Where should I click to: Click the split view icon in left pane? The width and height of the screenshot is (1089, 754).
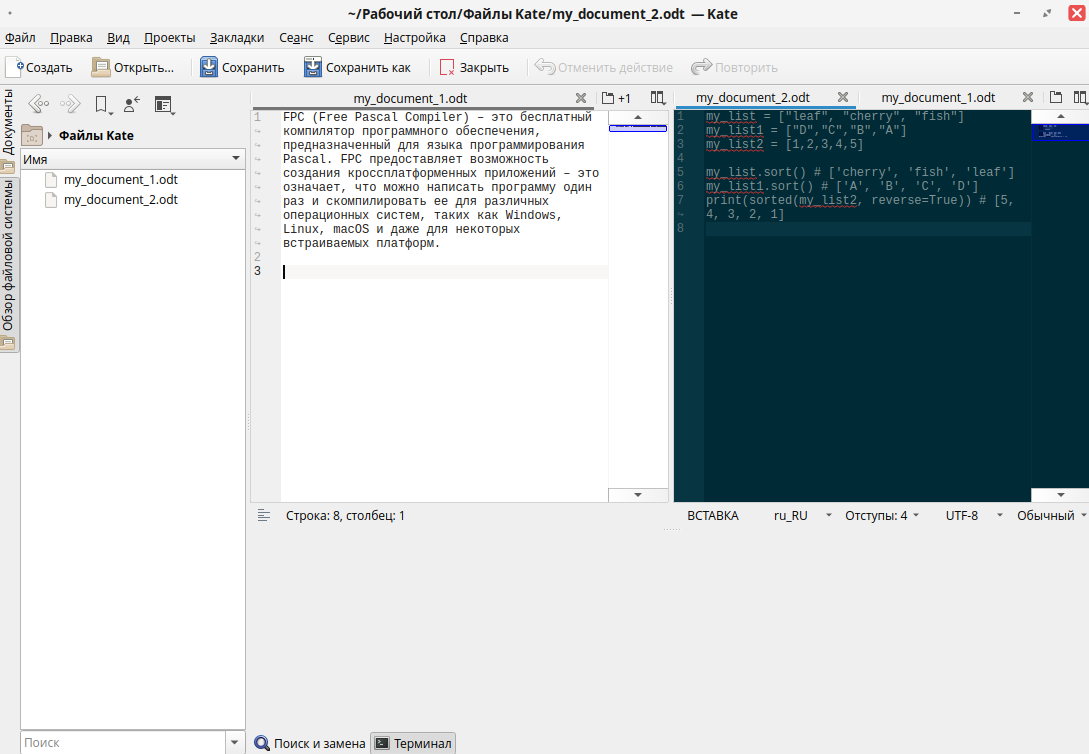click(x=657, y=98)
